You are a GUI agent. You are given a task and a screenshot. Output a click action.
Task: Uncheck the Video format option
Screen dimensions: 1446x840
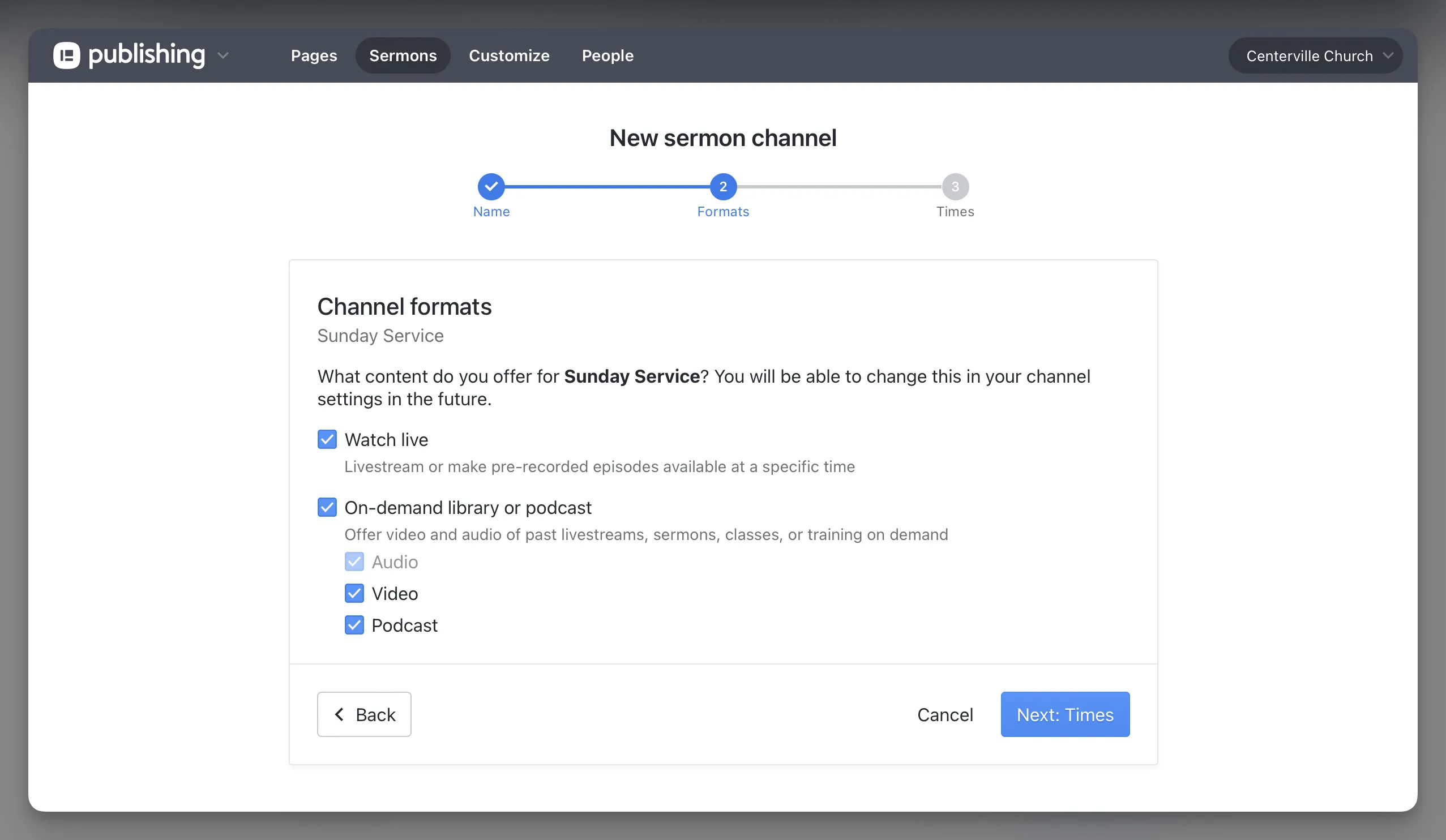354,593
